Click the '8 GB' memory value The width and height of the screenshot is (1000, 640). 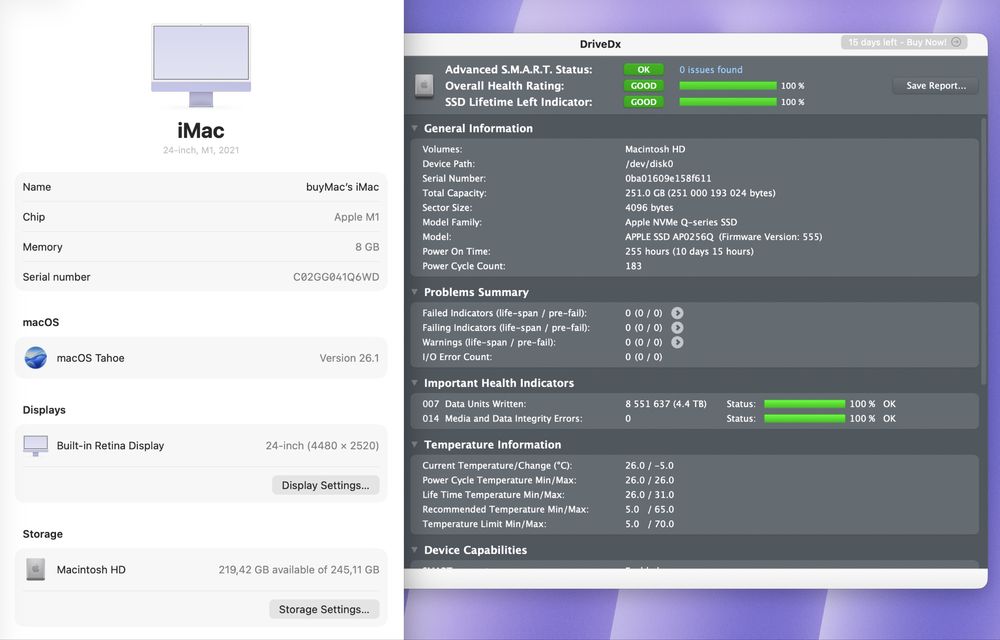pyautogui.click(x=367, y=247)
